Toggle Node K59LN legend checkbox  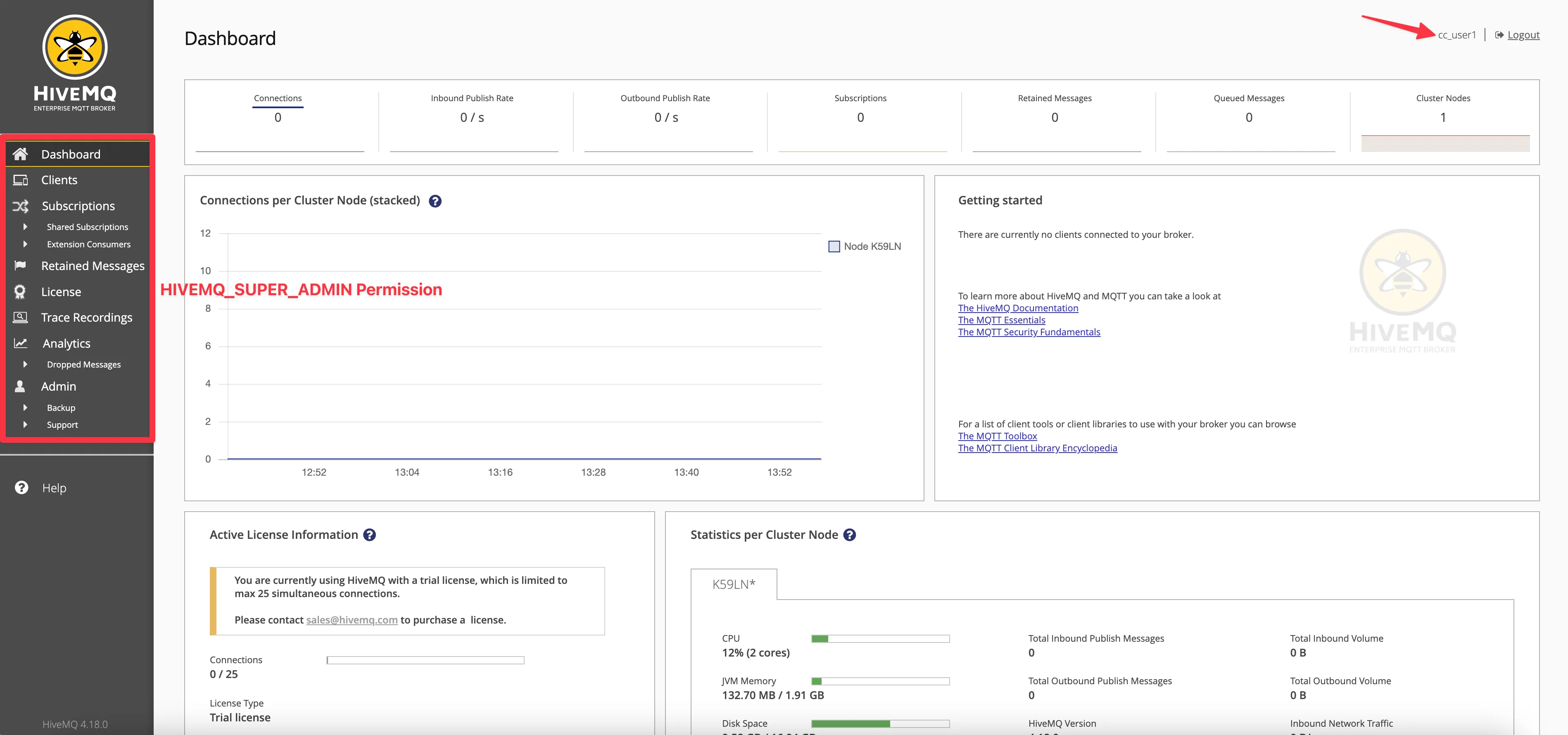834,247
